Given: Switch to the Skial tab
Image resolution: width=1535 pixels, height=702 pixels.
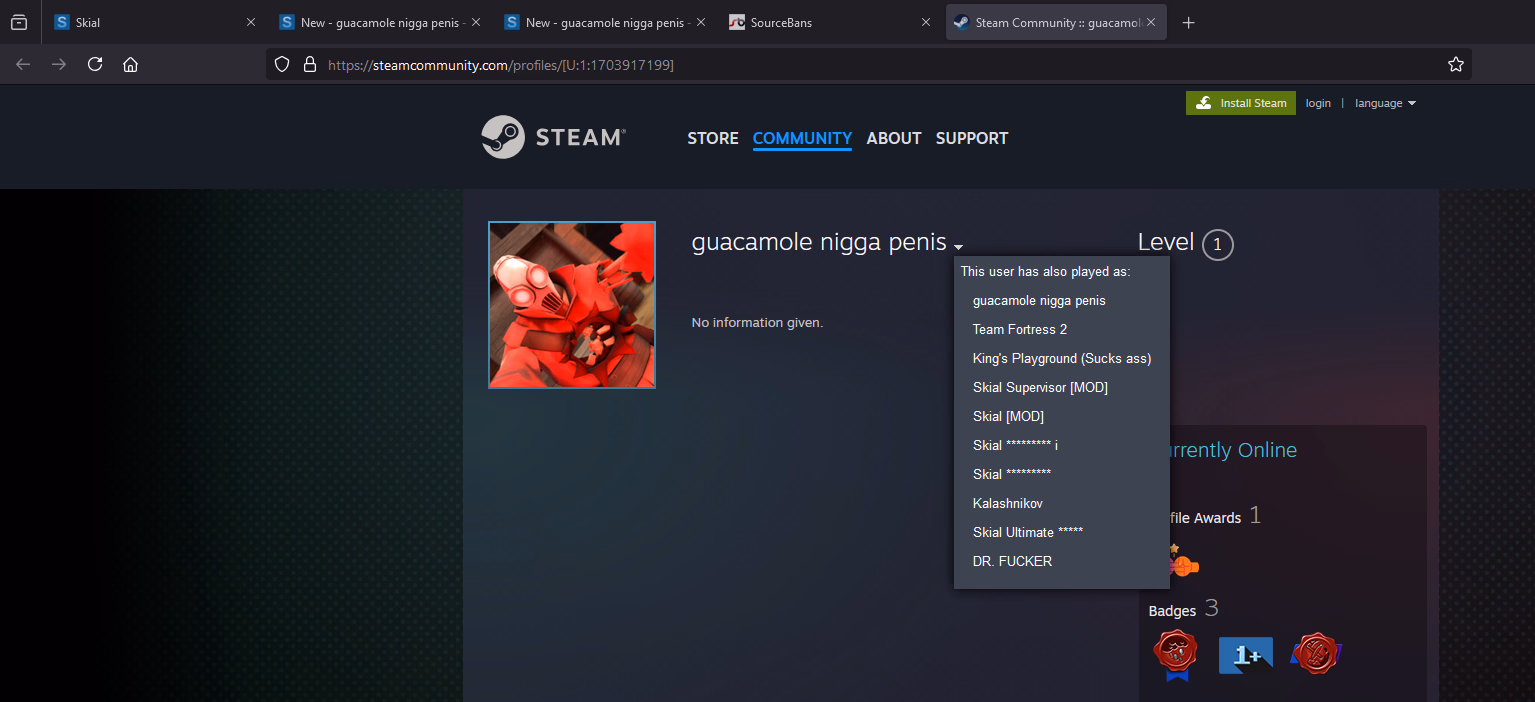Looking at the screenshot, I should [154, 22].
